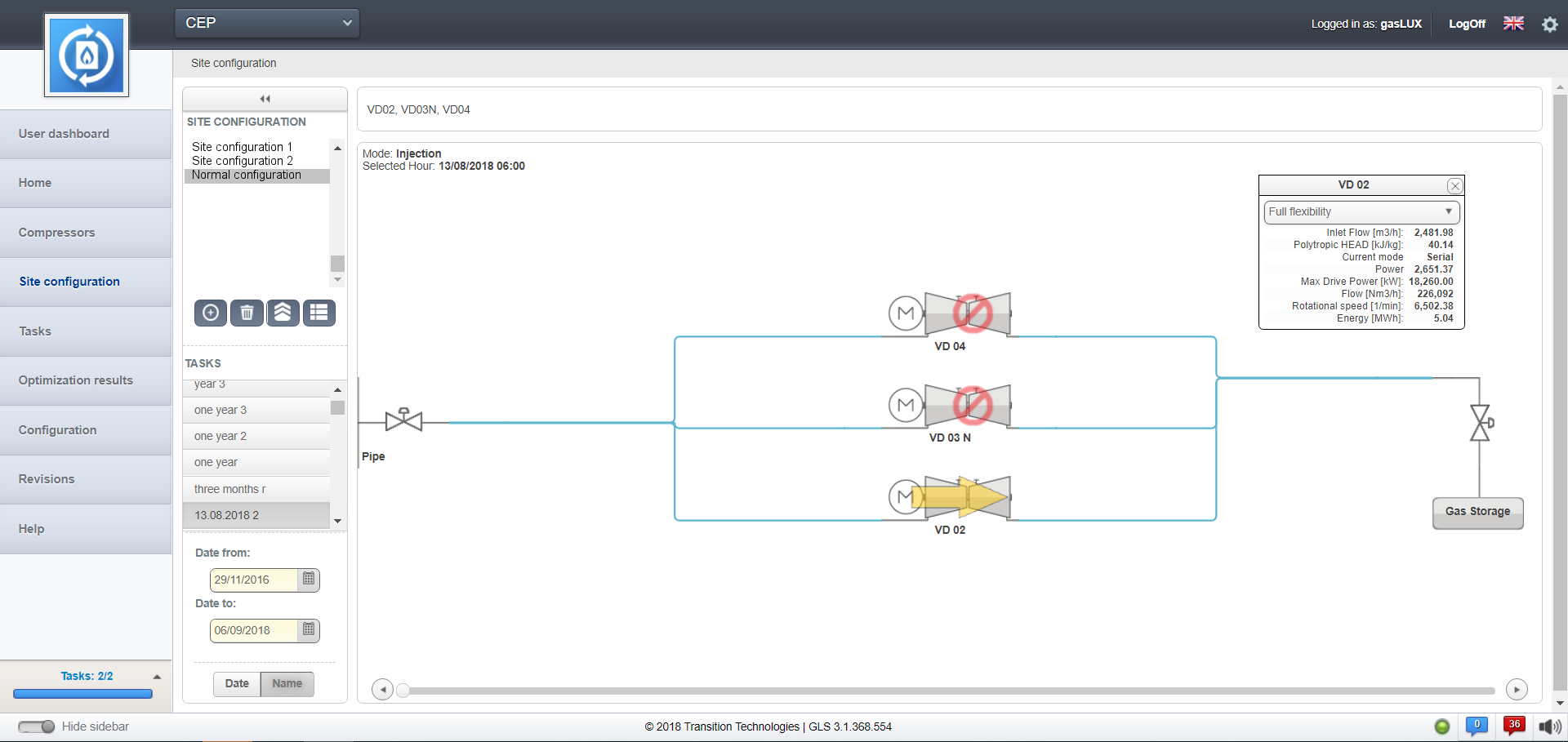The width and height of the screenshot is (1568, 742).
Task: Go to Compressors menu item
Action: (x=57, y=233)
